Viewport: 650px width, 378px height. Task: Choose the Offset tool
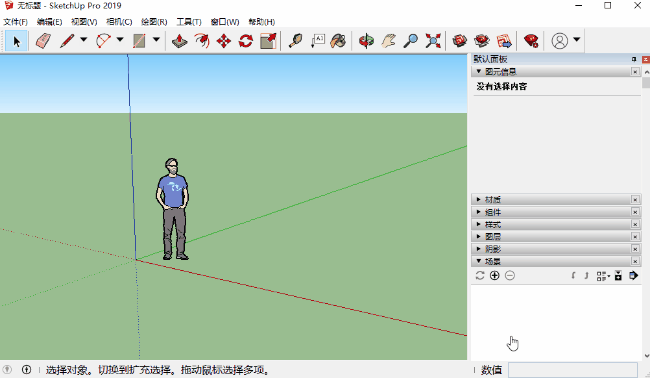click(202, 41)
